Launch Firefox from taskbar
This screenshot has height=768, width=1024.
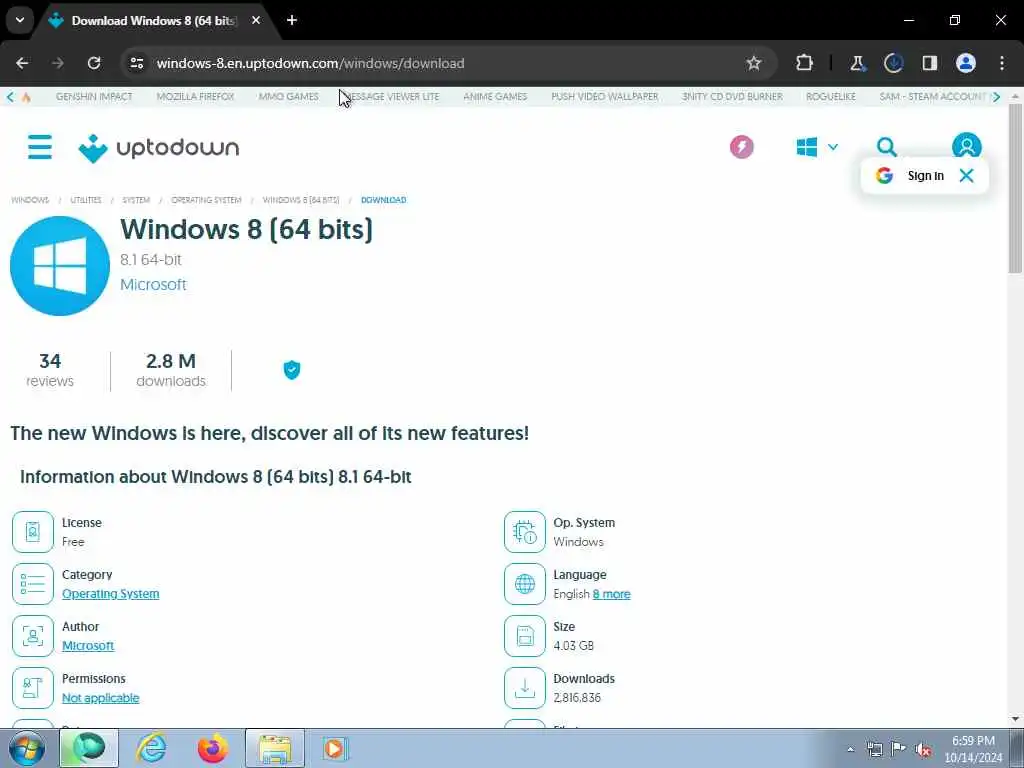[213, 748]
